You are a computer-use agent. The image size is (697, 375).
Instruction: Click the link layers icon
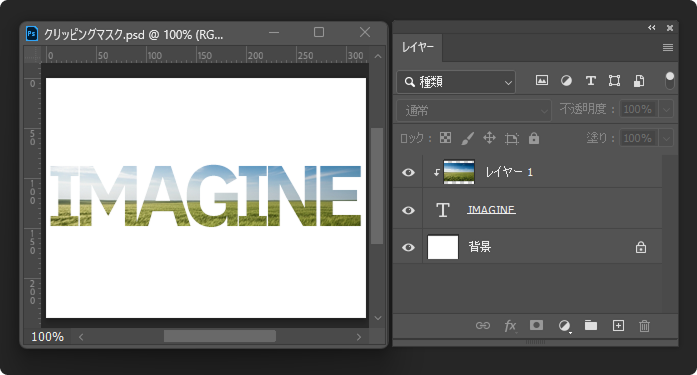tap(483, 326)
